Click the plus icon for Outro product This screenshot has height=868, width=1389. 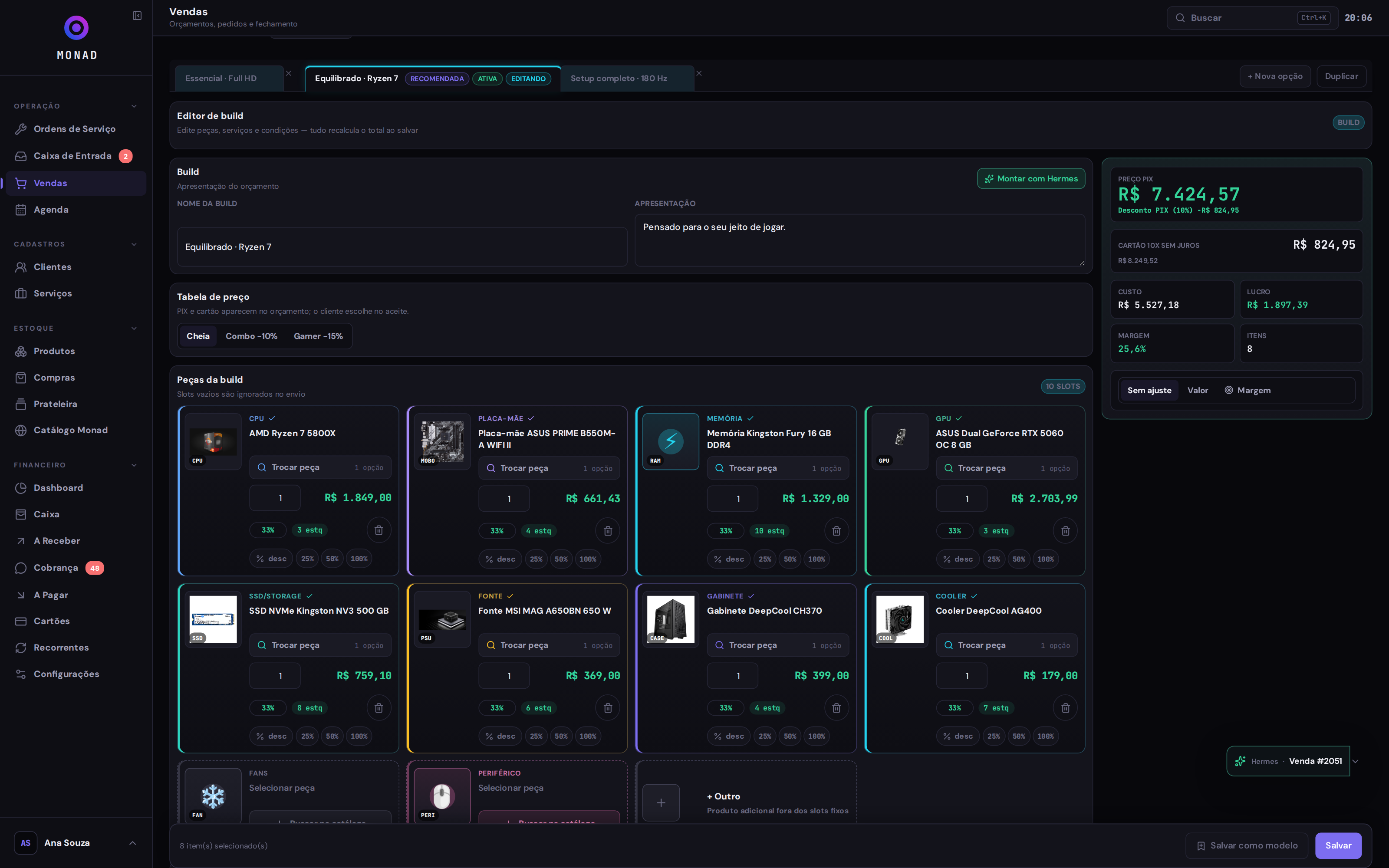point(661,802)
